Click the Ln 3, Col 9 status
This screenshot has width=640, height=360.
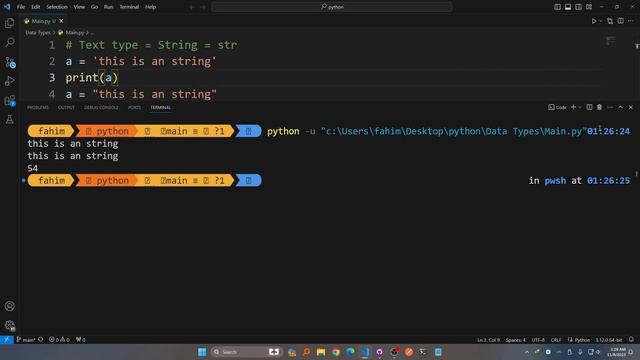(x=488, y=340)
